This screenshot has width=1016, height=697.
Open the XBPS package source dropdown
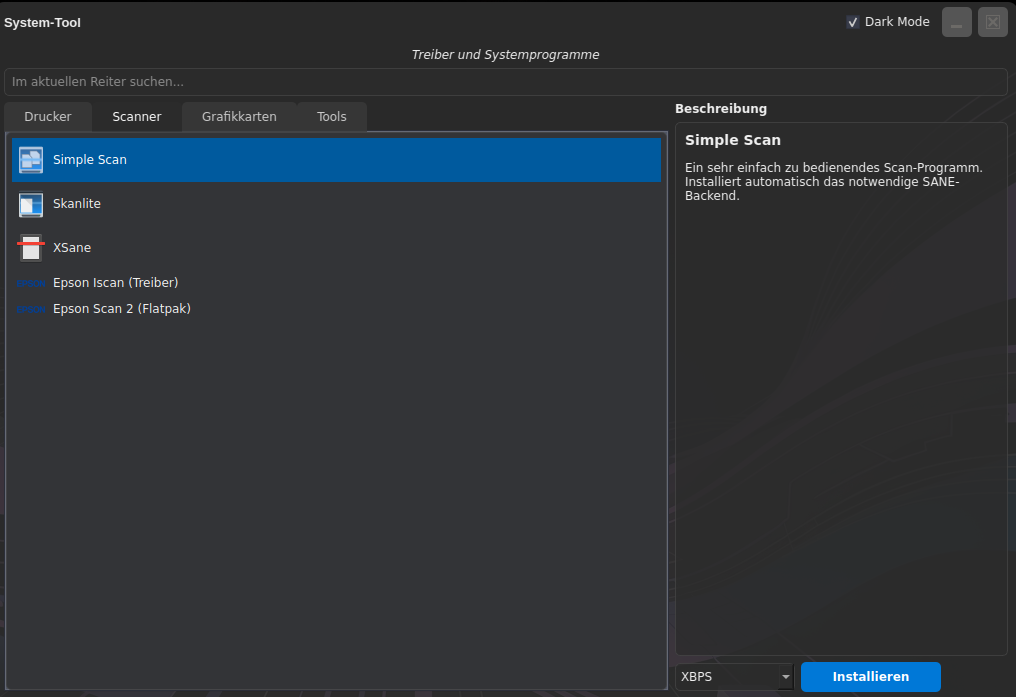click(x=734, y=677)
